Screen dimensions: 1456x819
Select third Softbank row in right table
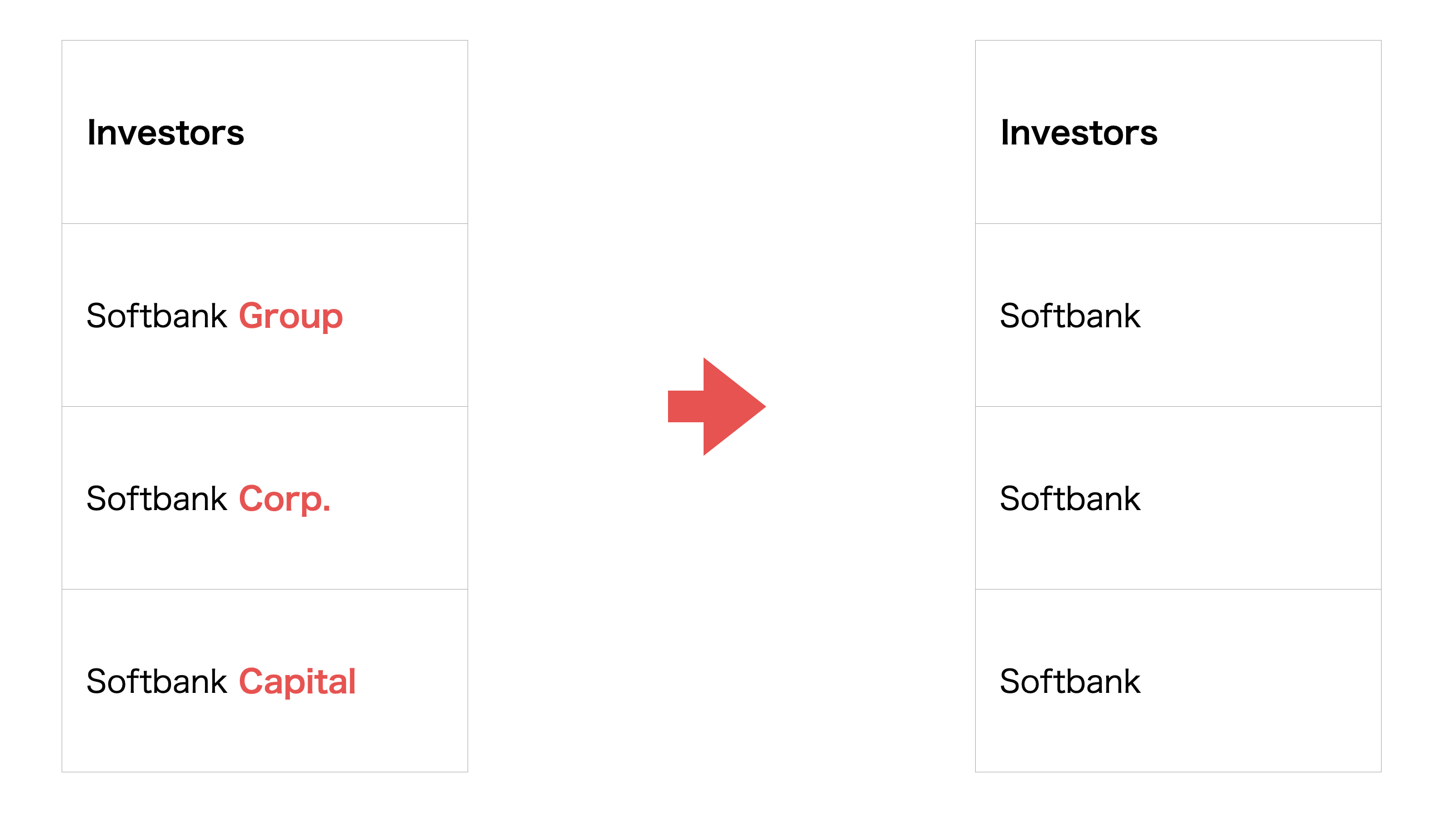pos(1178,681)
